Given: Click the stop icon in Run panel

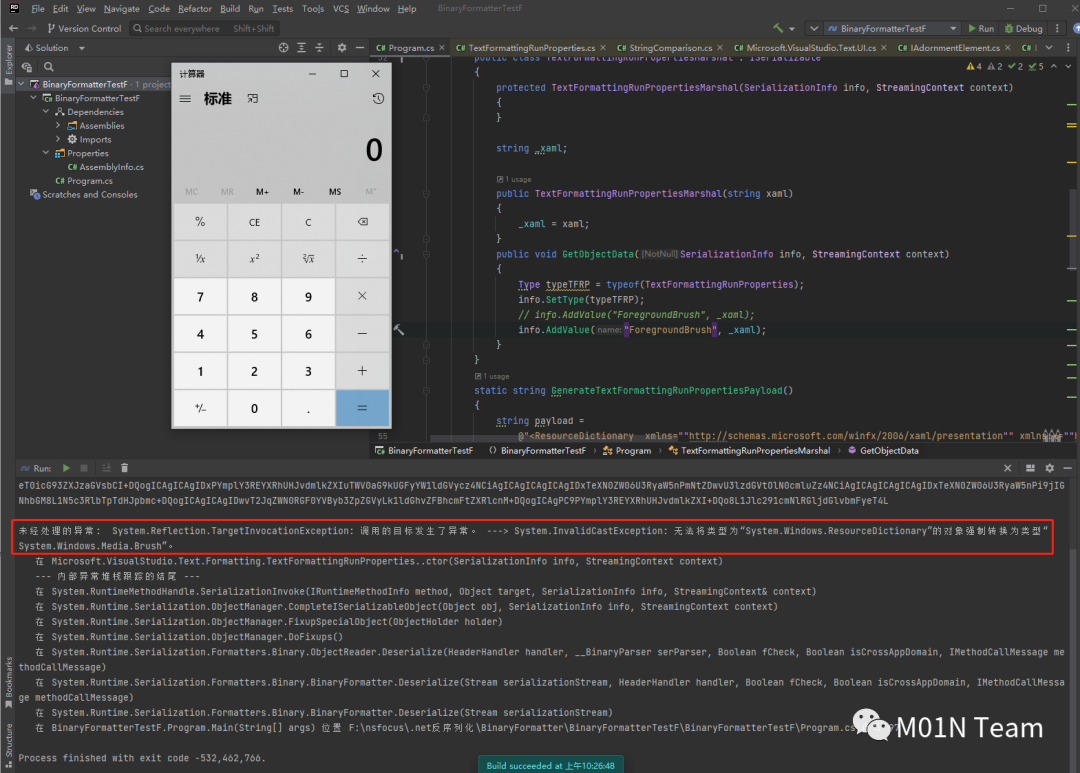Looking at the screenshot, I should [x=84, y=468].
